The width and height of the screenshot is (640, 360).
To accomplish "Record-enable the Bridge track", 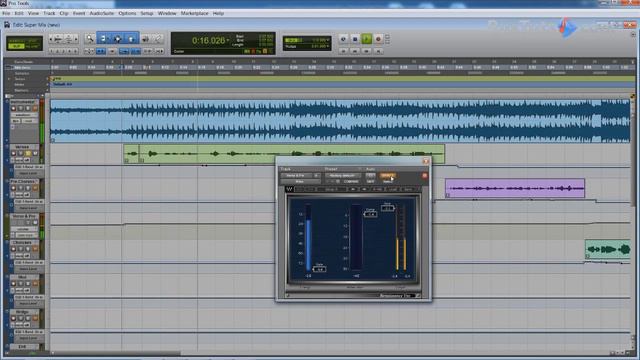I will click(13, 318).
